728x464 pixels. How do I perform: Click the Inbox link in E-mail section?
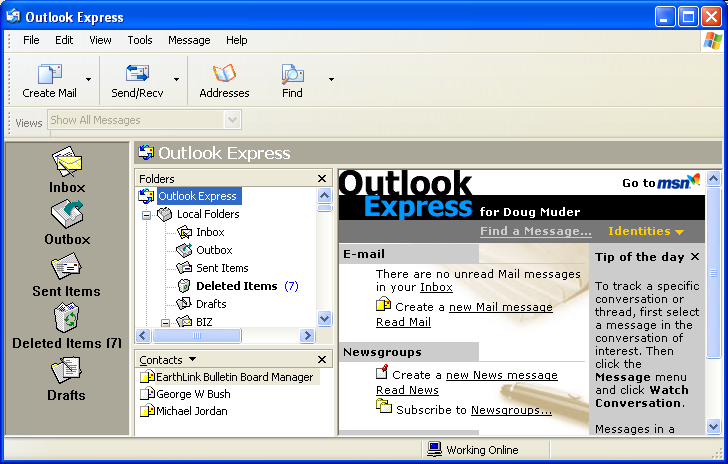coord(436,287)
